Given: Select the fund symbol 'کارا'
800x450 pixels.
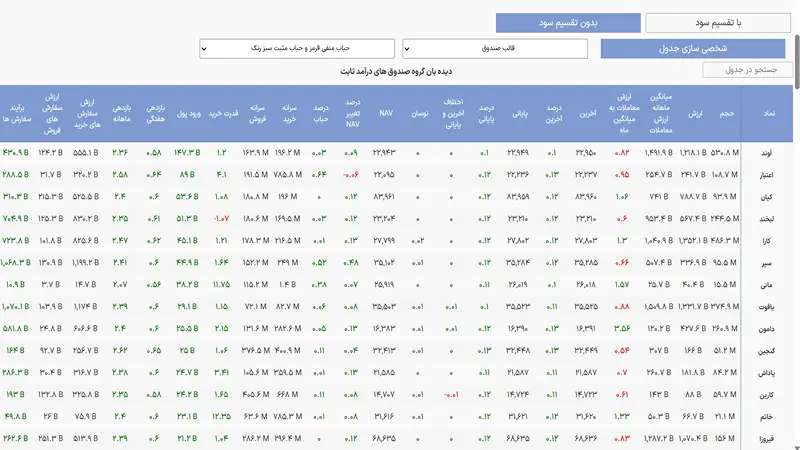Looking at the screenshot, I should click(766, 241).
